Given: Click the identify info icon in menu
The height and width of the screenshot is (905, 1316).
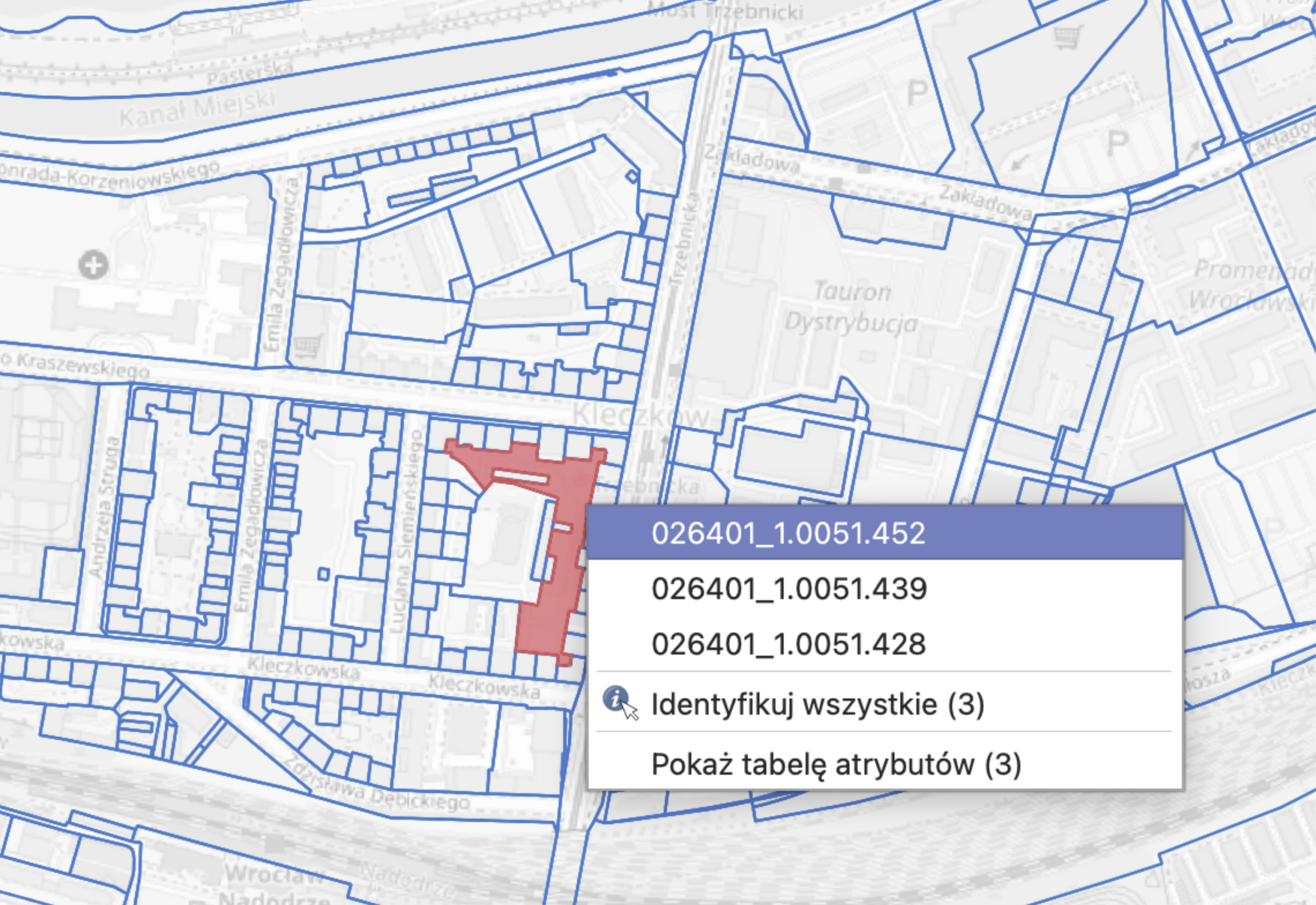Looking at the screenshot, I should (x=619, y=702).
